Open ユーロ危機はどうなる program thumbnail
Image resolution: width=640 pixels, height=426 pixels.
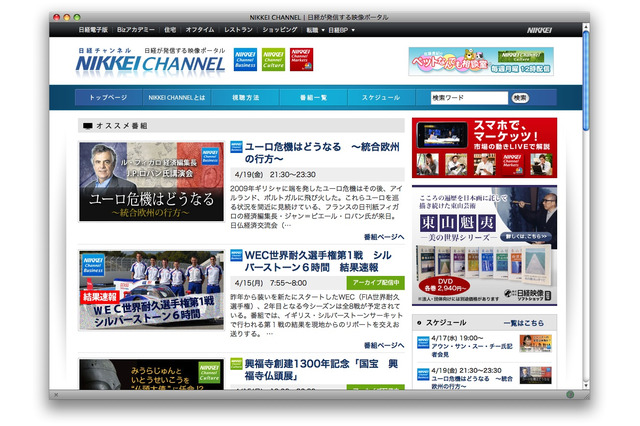(151, 182)
